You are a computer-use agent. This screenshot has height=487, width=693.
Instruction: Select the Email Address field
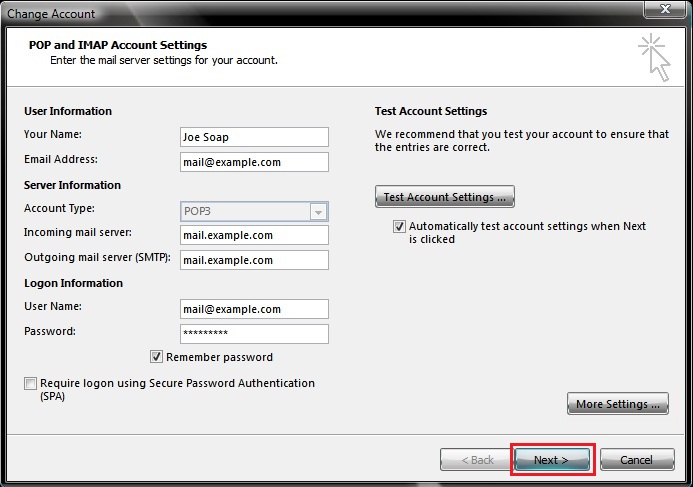point(254,162)
